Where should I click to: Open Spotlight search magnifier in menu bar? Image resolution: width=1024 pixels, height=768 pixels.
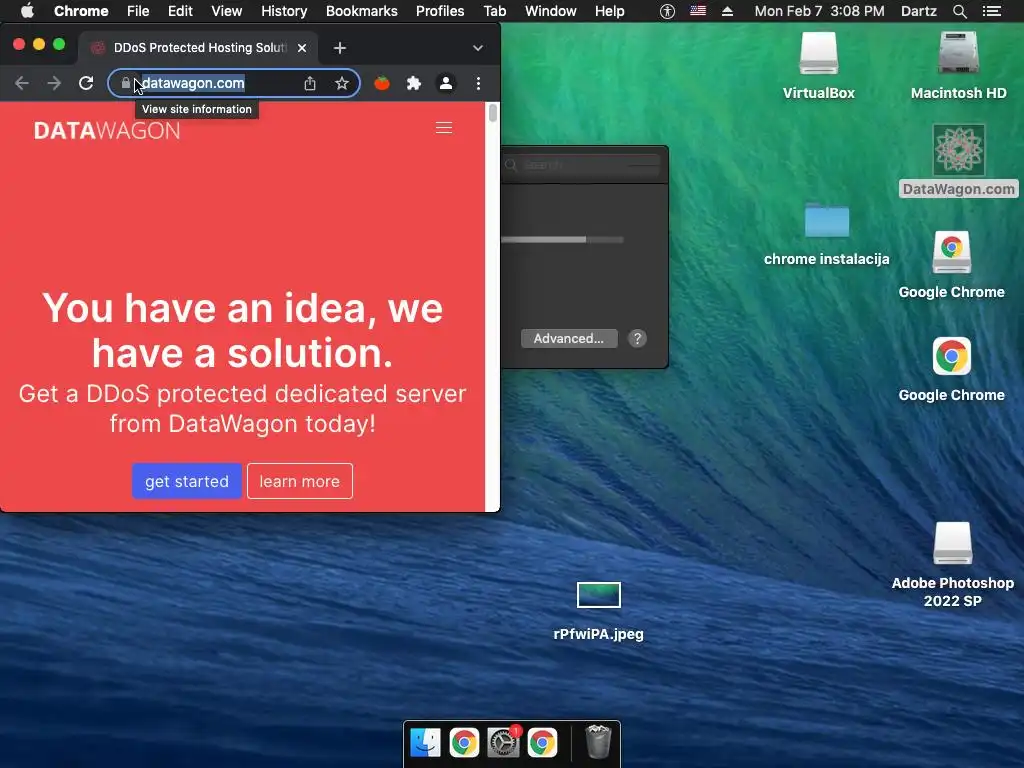pos(959,11)
